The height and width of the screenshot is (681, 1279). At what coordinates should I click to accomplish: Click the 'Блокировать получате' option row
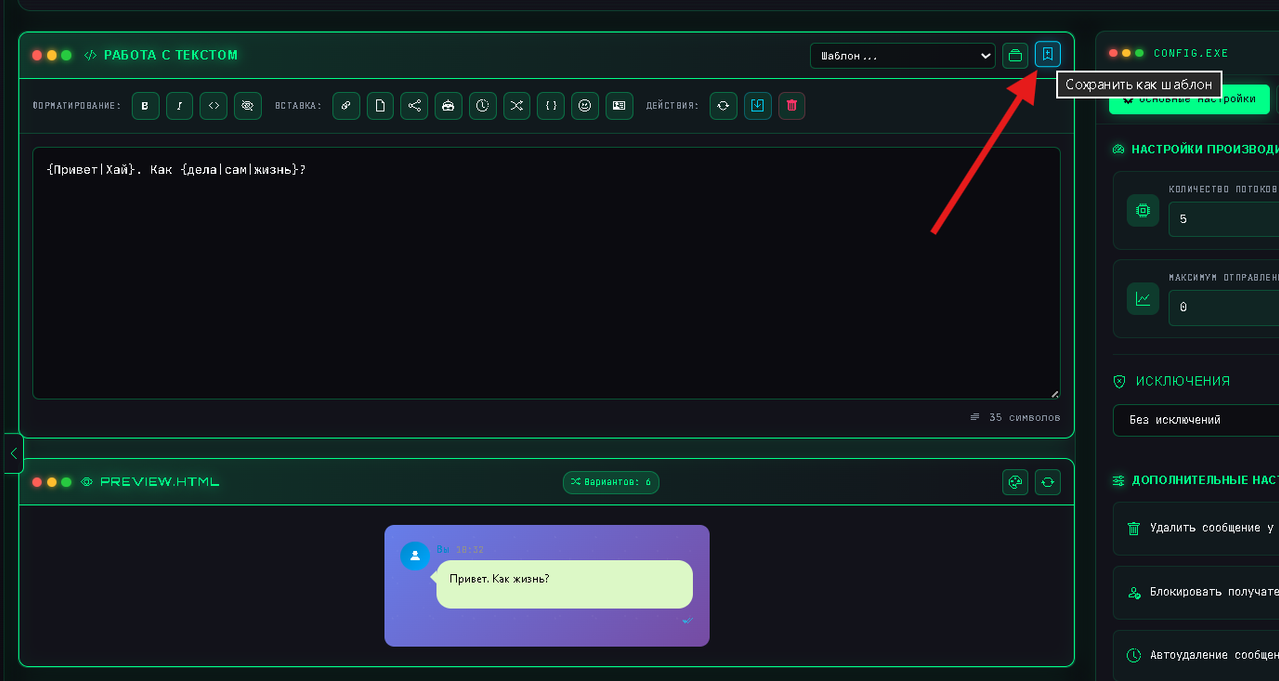[1196, 592]
